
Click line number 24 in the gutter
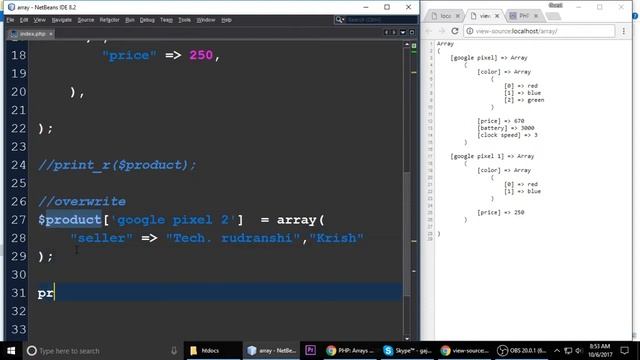(18, 165)
